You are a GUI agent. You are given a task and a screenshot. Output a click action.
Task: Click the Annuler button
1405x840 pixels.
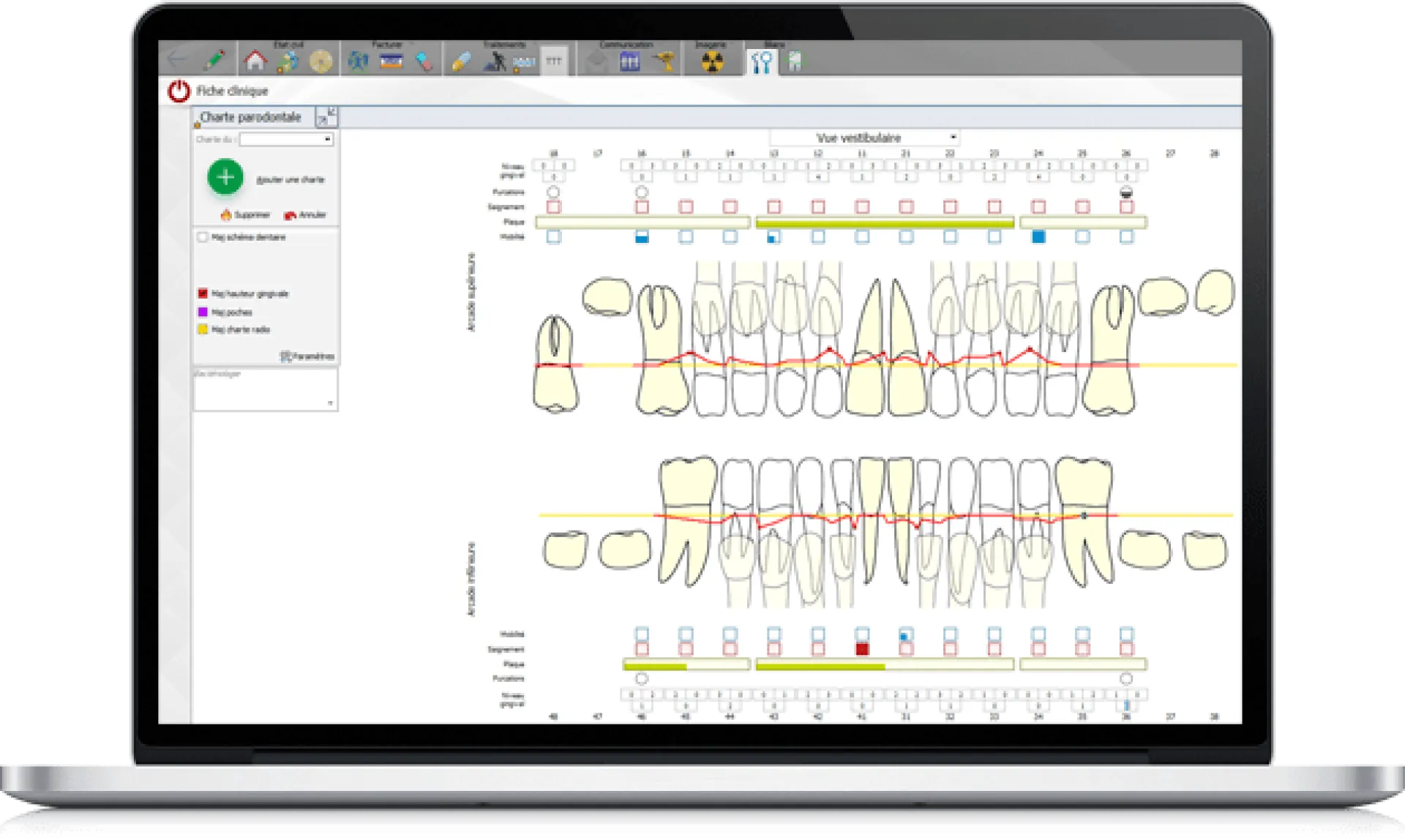pyautogui.click(x=305, y=215)
